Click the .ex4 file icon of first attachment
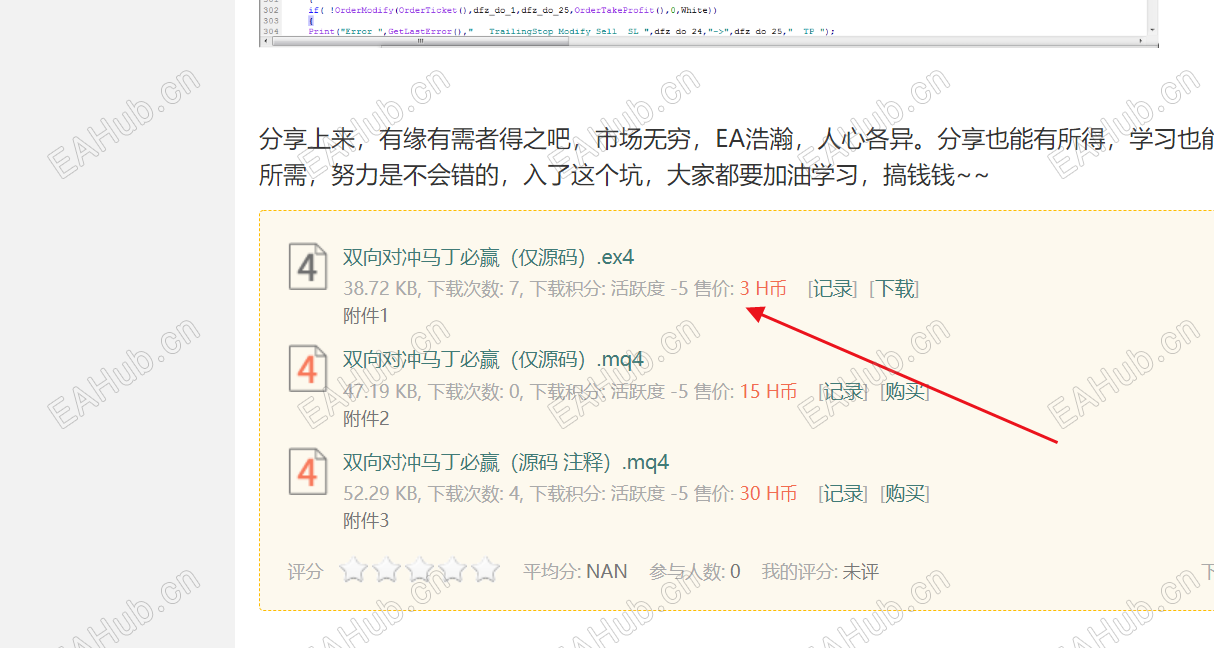 coord(308,266)
